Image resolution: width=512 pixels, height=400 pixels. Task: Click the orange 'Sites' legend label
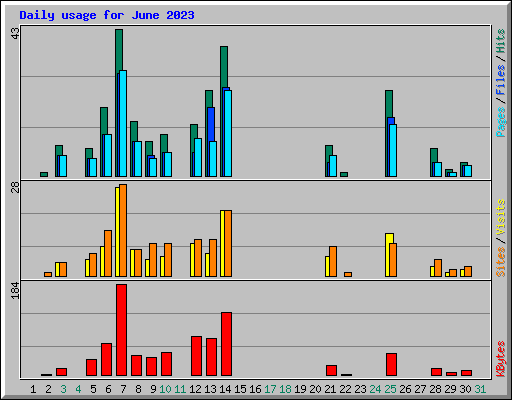(x=501, y=262)
